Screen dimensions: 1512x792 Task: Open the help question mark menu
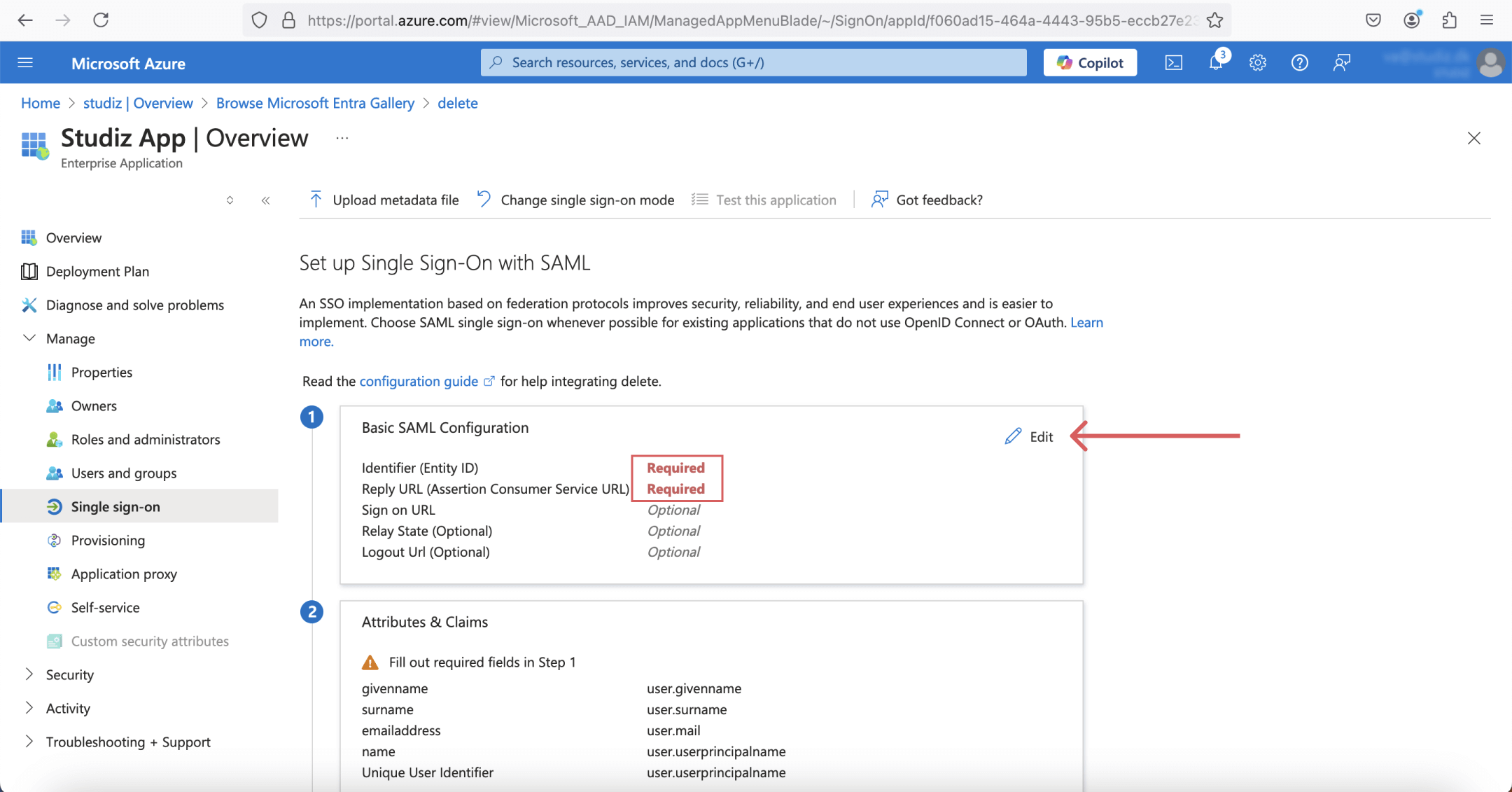coord(1300,63)
